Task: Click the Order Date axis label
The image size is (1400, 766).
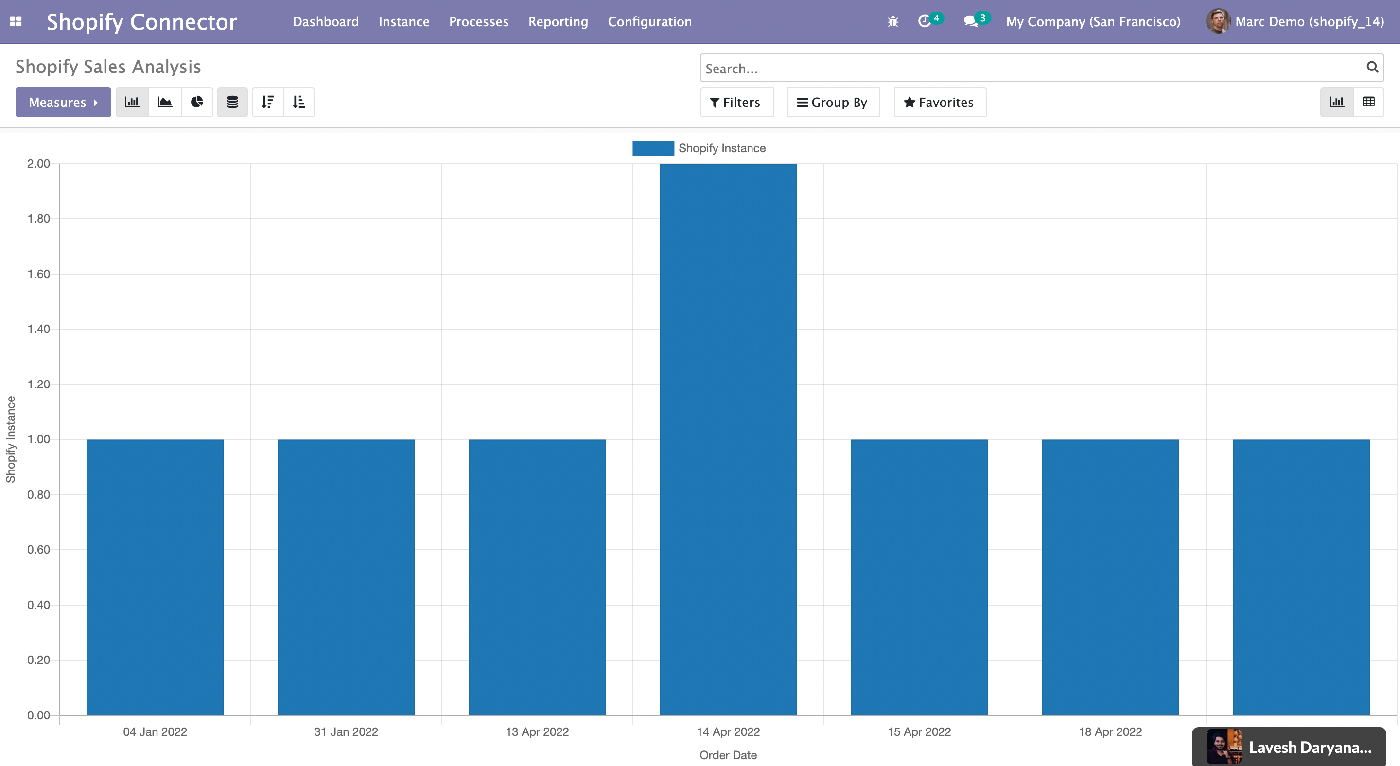Action: click(728, 755)
